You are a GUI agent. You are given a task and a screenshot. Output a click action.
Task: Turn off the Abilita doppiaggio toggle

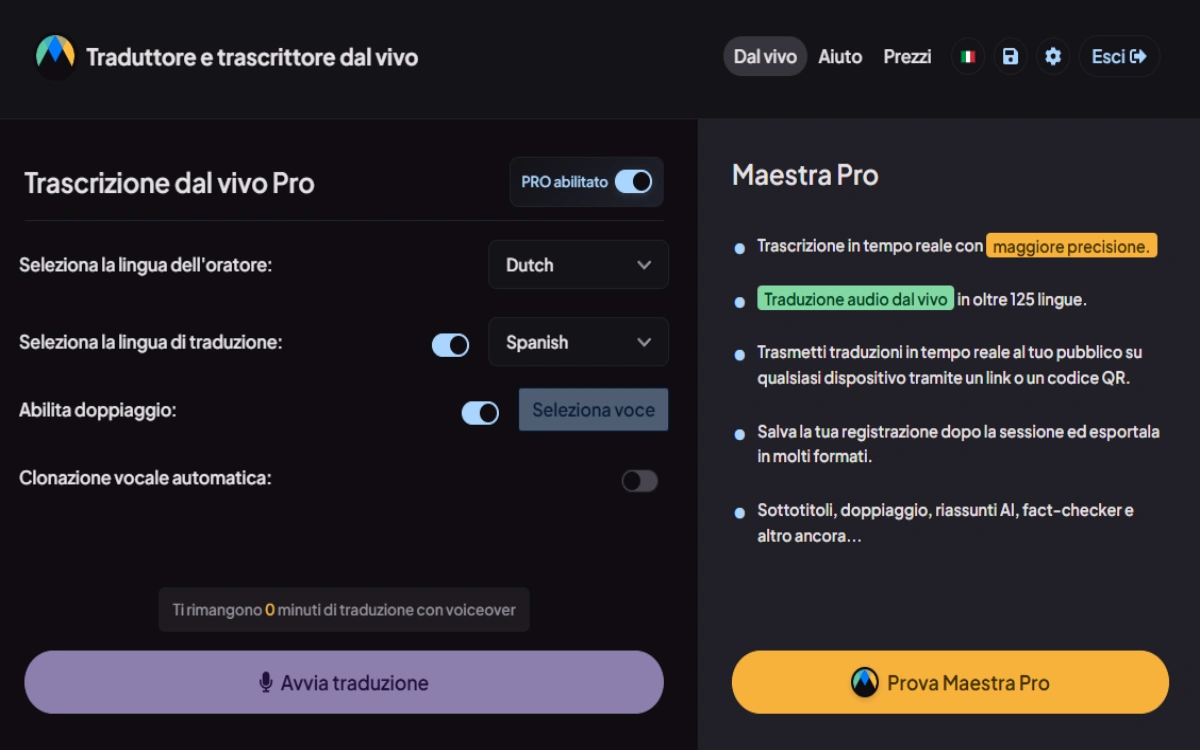(x=480, y=413)
